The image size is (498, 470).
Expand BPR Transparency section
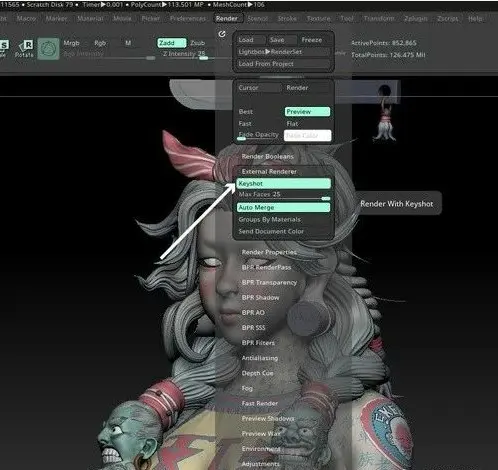269,282
